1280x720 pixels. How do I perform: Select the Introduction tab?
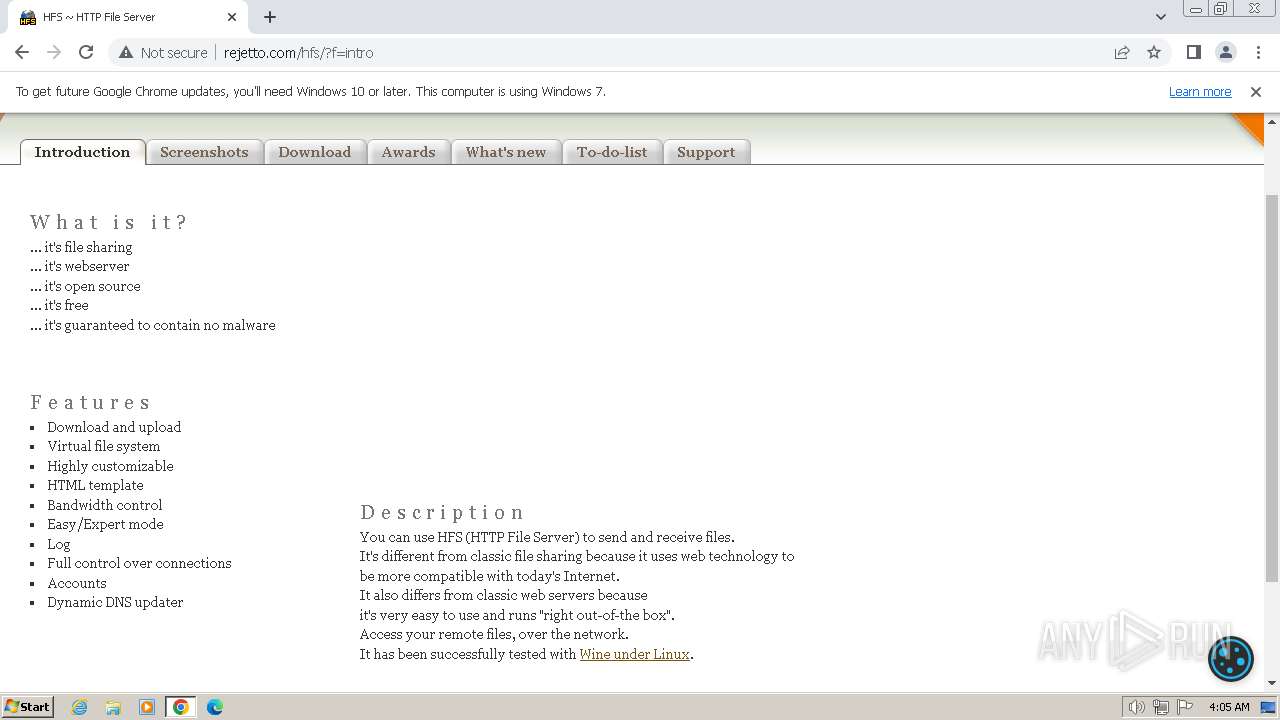coord(82,152)
